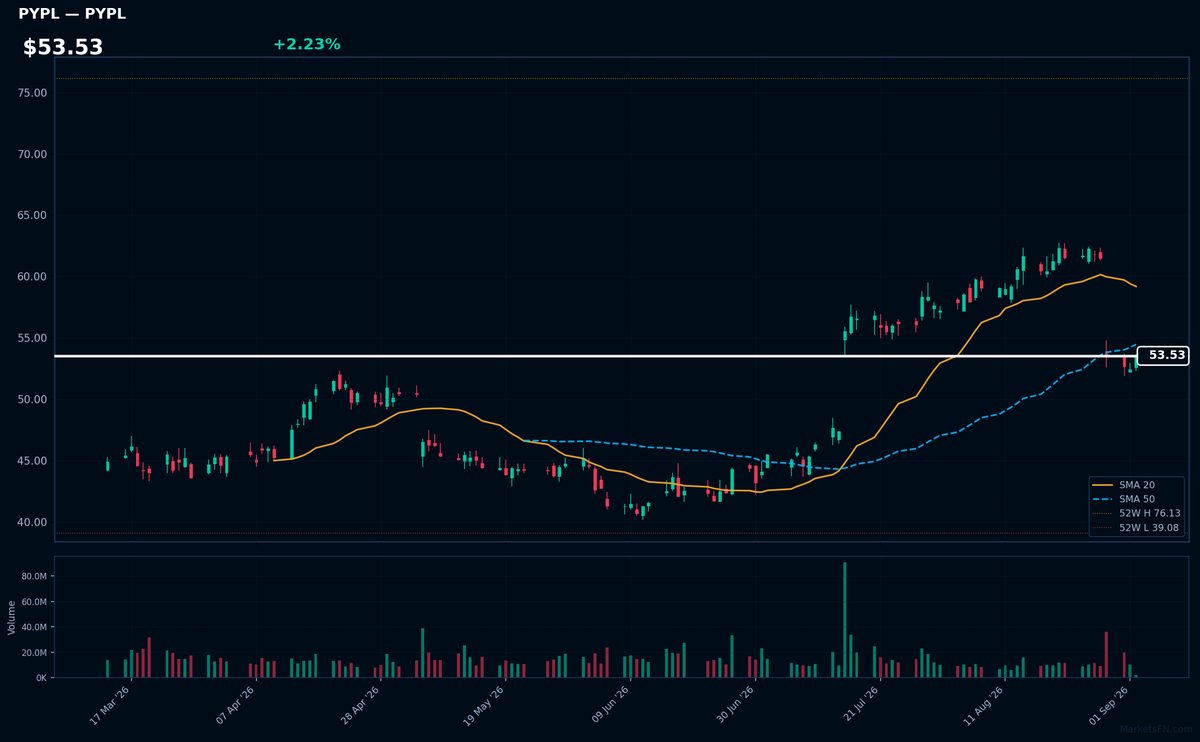Click the 45.00 price axis label
This screenshot has height=742, width=1200.
(33, 461)
